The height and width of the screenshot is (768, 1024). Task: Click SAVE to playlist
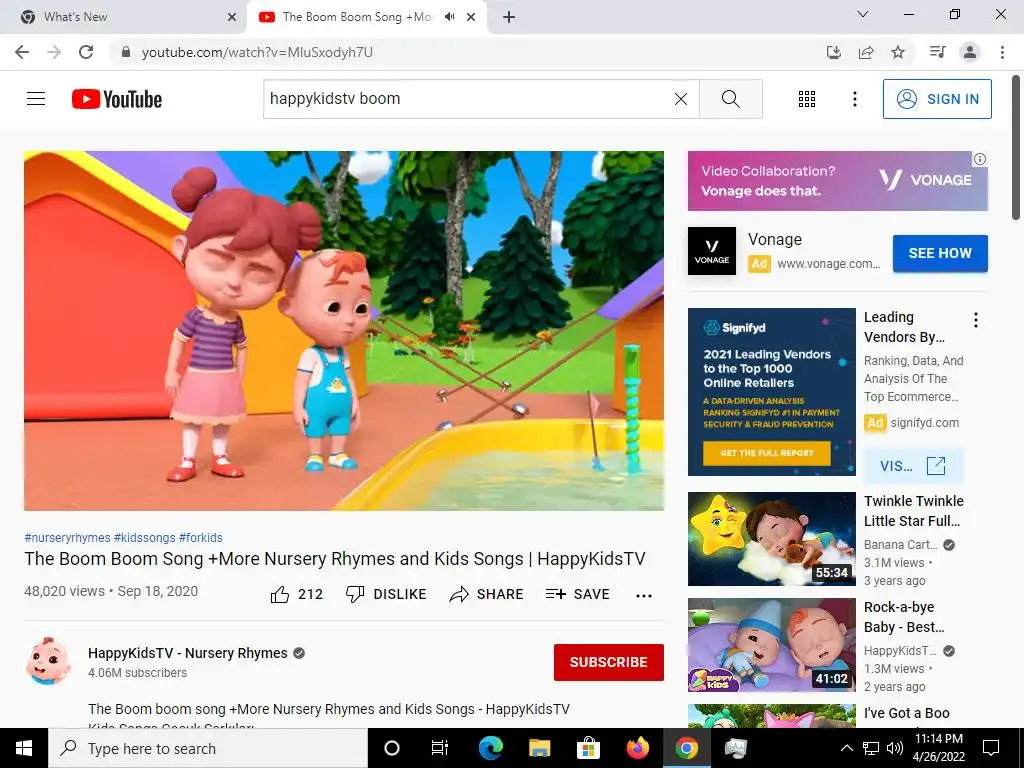coord(578,594)
